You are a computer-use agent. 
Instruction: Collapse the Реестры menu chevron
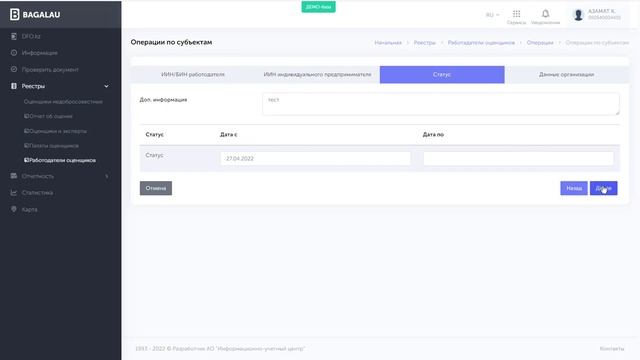pyautogui.click(x=107, y=86)
